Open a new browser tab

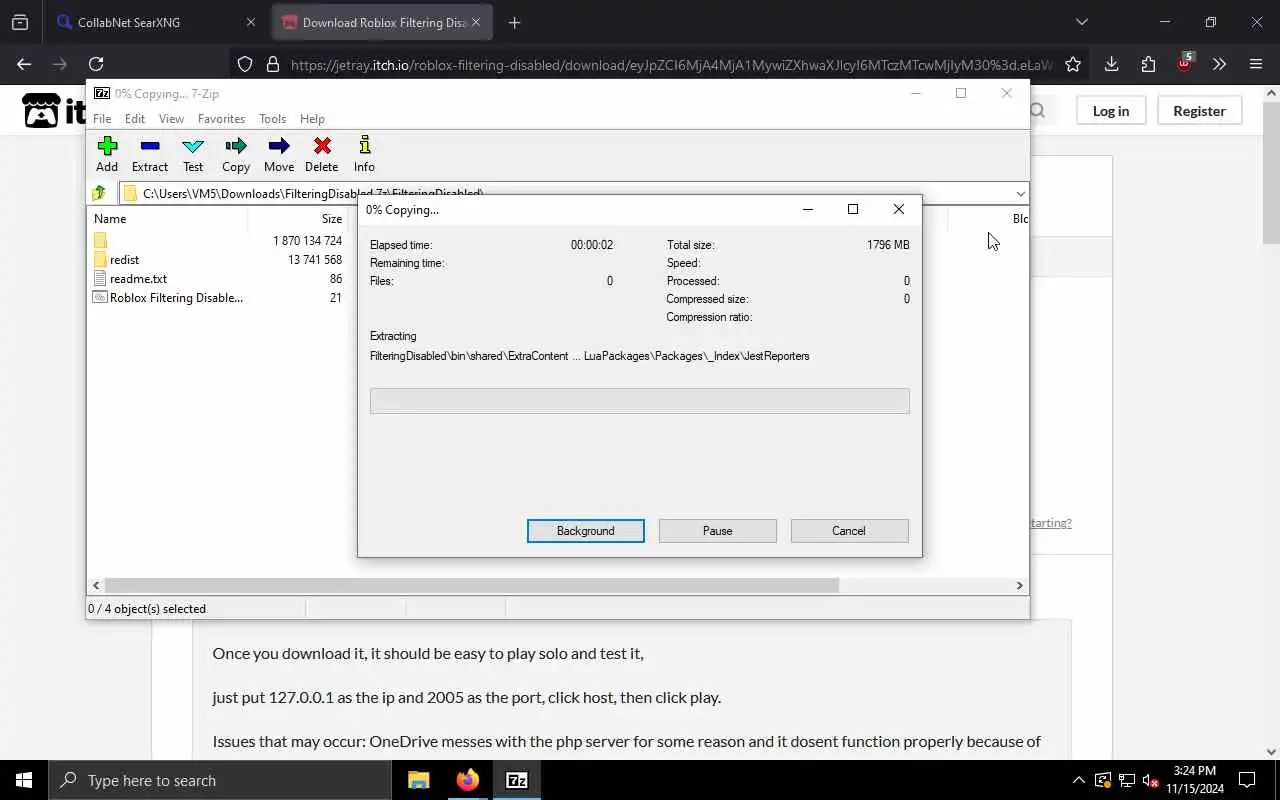514,22
